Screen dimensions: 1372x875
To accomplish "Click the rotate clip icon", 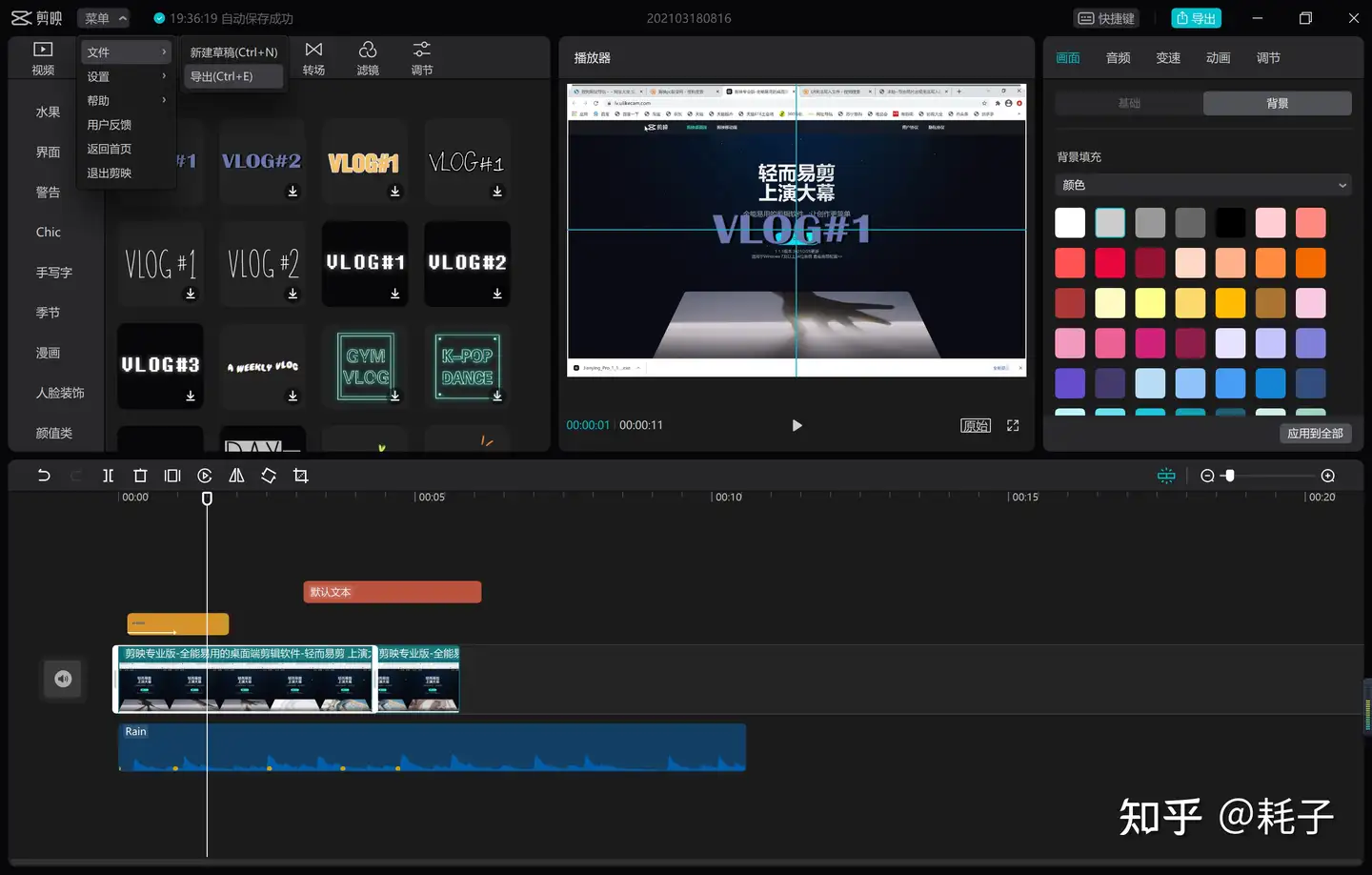I will pyautogui.click(x=269, y=476).
